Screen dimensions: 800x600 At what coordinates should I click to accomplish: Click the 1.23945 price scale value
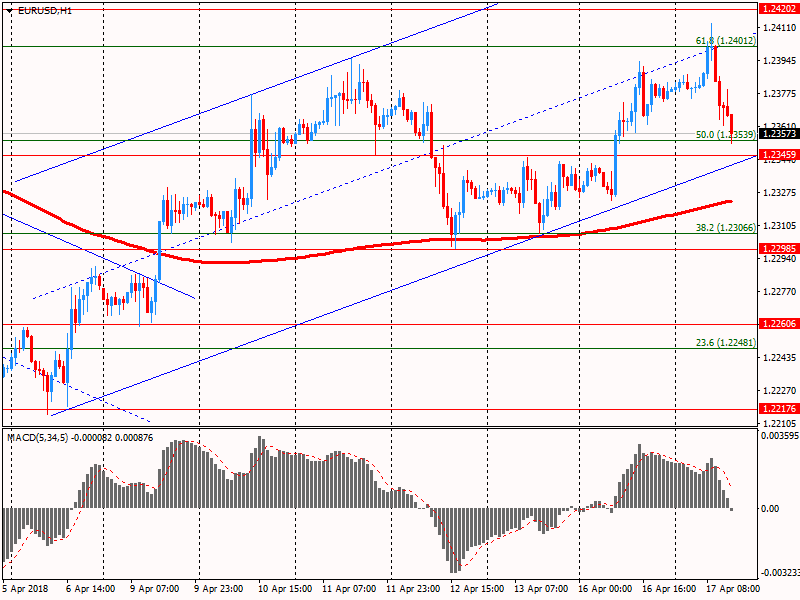779,61
